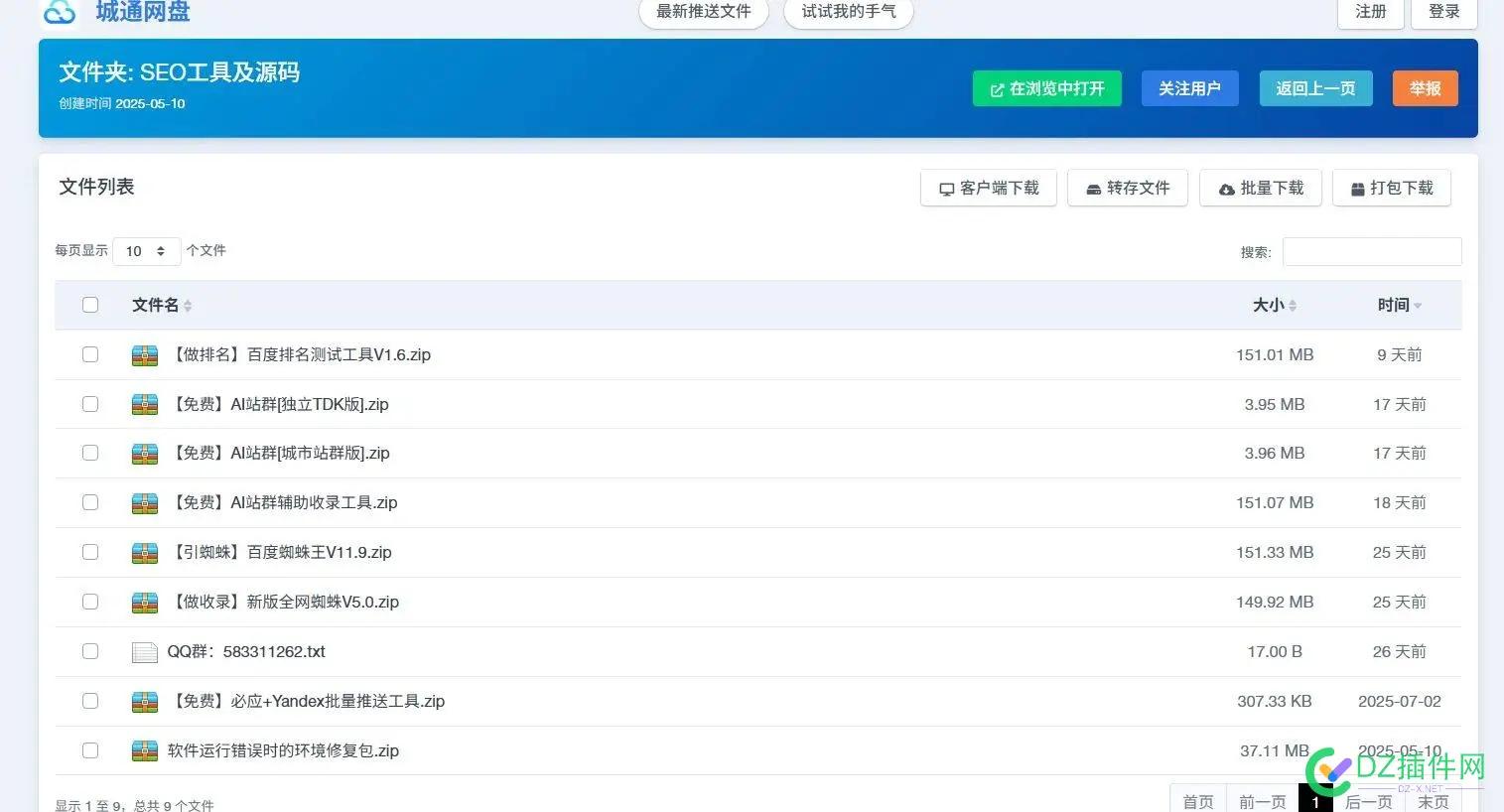The height and width of the screenshot is (812, 1504).
Task: Sort by 大小 using its sort arrows
Action: click(1293, 306)
